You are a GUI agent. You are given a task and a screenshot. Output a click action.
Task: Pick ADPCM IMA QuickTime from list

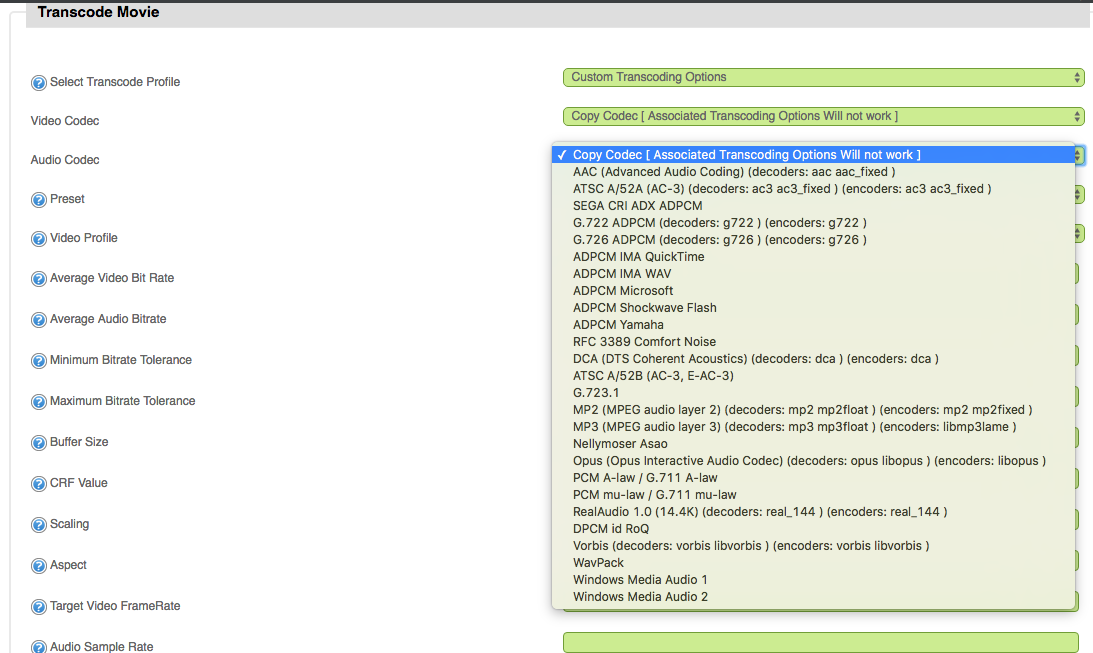pyautogui.click(x=813, y=256)
